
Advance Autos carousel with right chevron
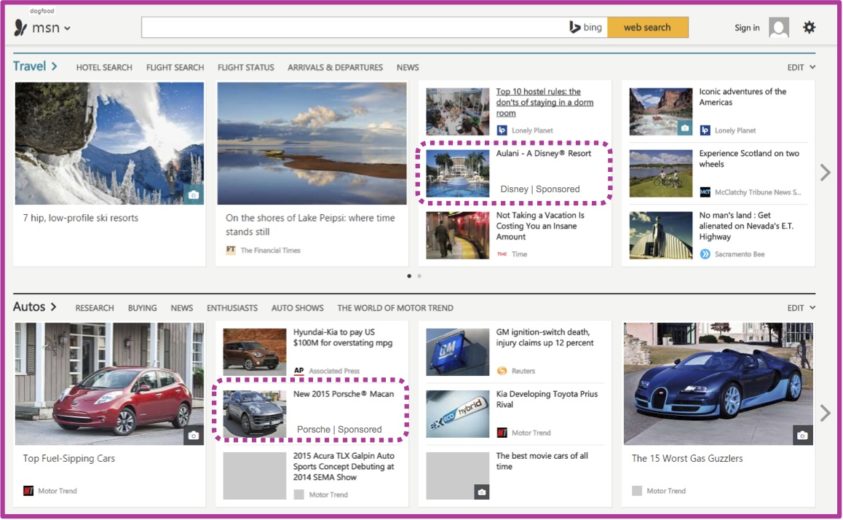(x=825, y=413)
